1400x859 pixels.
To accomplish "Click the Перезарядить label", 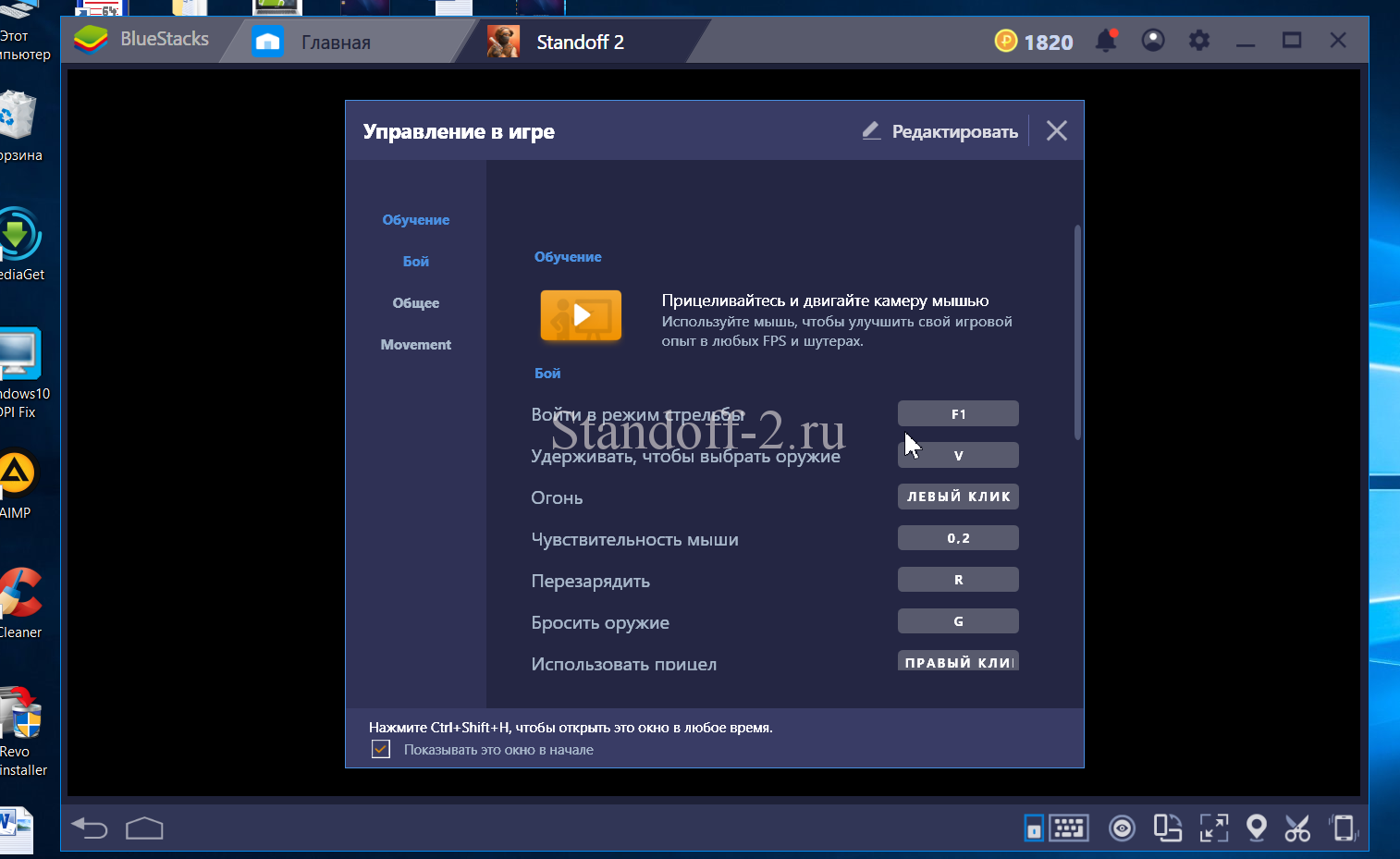I will tap(590, 581).
